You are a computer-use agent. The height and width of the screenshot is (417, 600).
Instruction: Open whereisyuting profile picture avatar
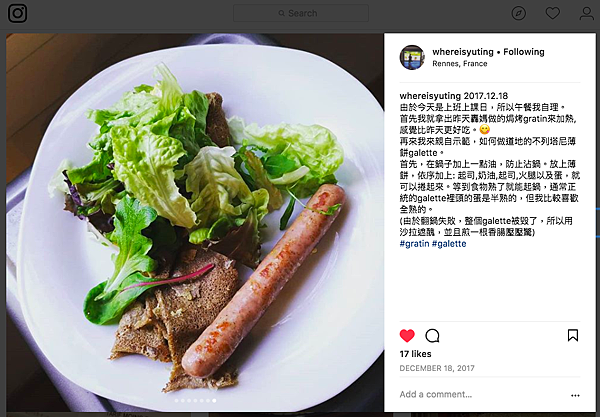pyautogui.click(x=412, y=57)
